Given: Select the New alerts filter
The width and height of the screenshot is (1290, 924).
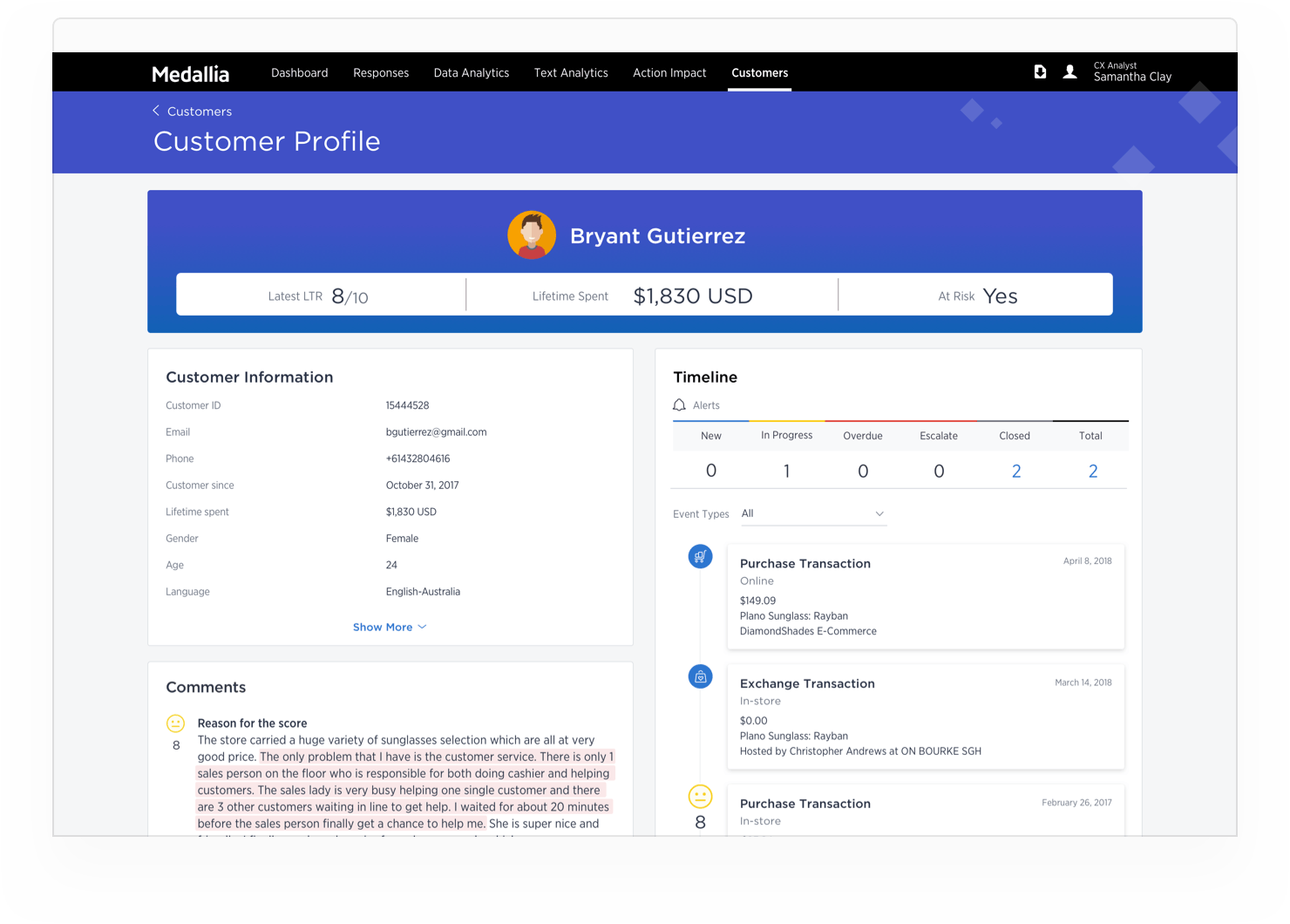Looking at the screenshot, I should (x=710, y=436).
